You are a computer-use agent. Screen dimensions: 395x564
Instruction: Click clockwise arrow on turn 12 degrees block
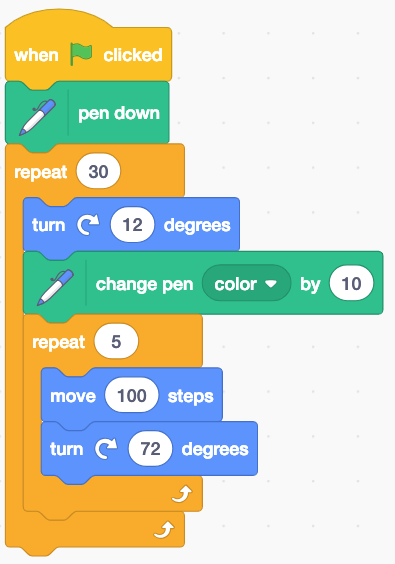pos(88,225)
